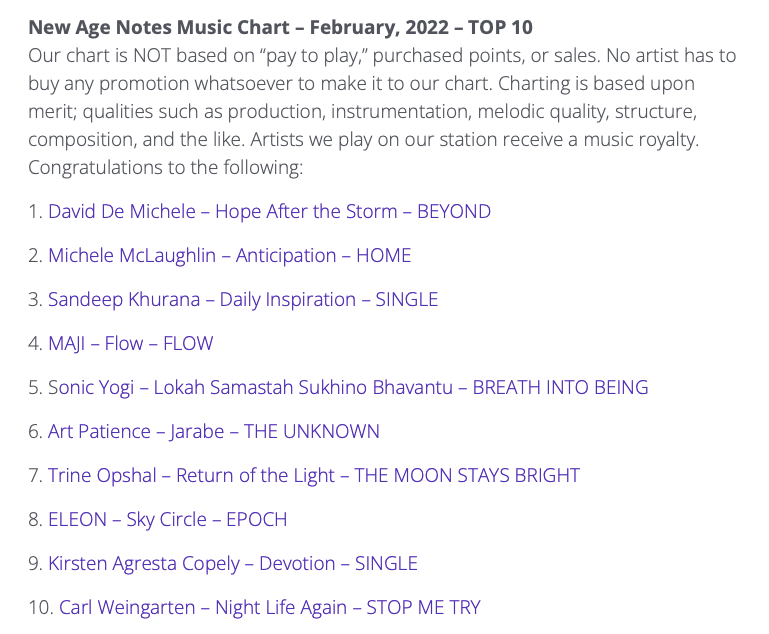Image resolution: width=769 pixels, height=634 pixels.
Task: Open Michele McLaughlin Anticipation link
Action: [230, 255]
